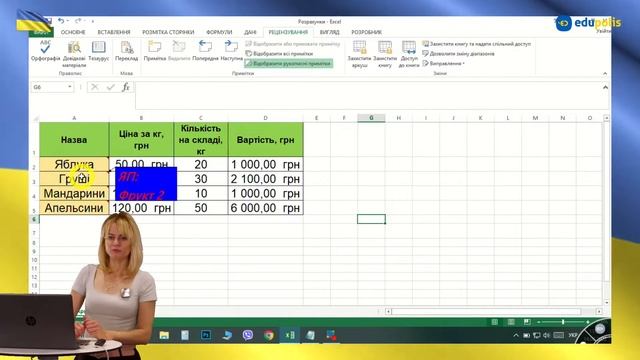Click the РЕЦЕНЗУВАННЯ active tab
This screenshot has height=360, width=640.
[288, 32]
